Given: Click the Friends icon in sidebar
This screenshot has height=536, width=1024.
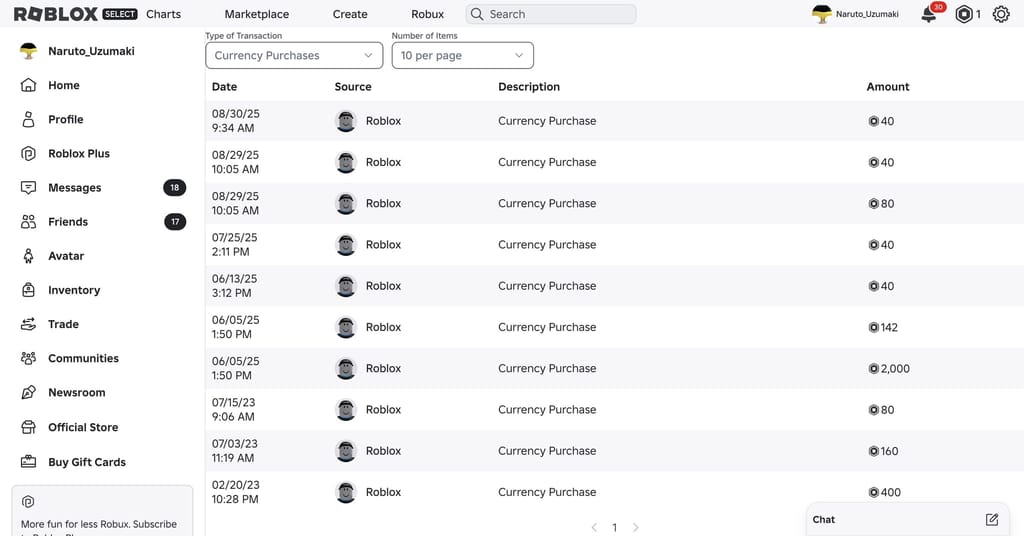Looking at the screenshot, I should 28,221.
